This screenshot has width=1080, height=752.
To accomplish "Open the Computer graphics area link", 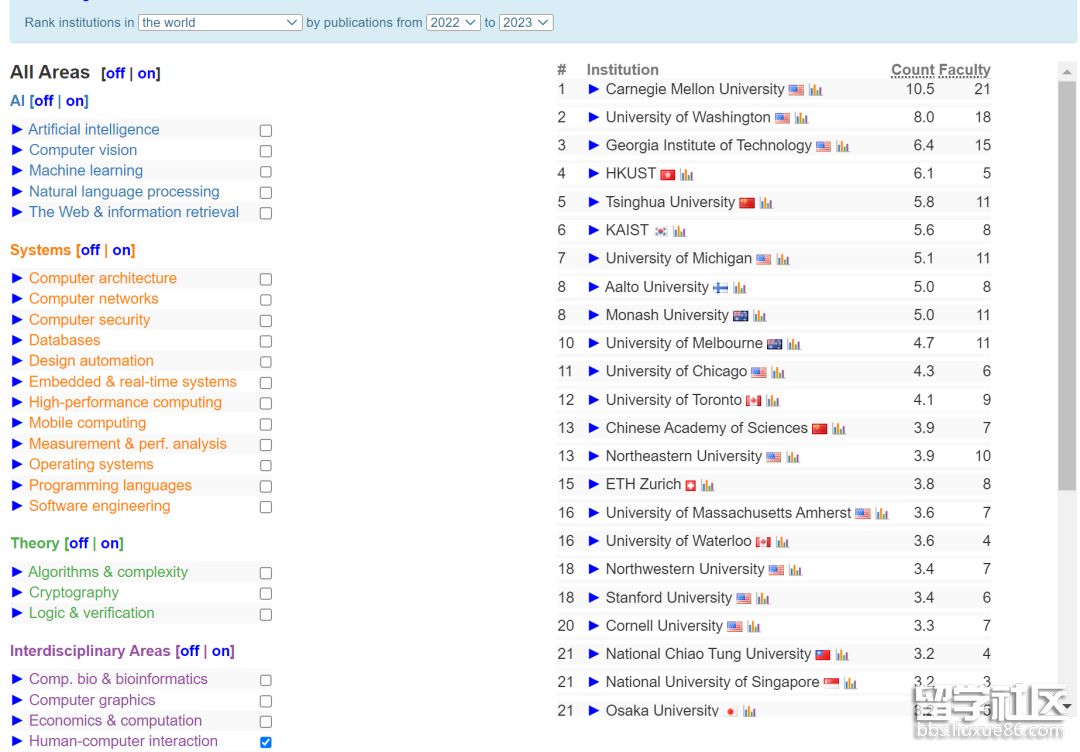I will click(x=92, y=700).
